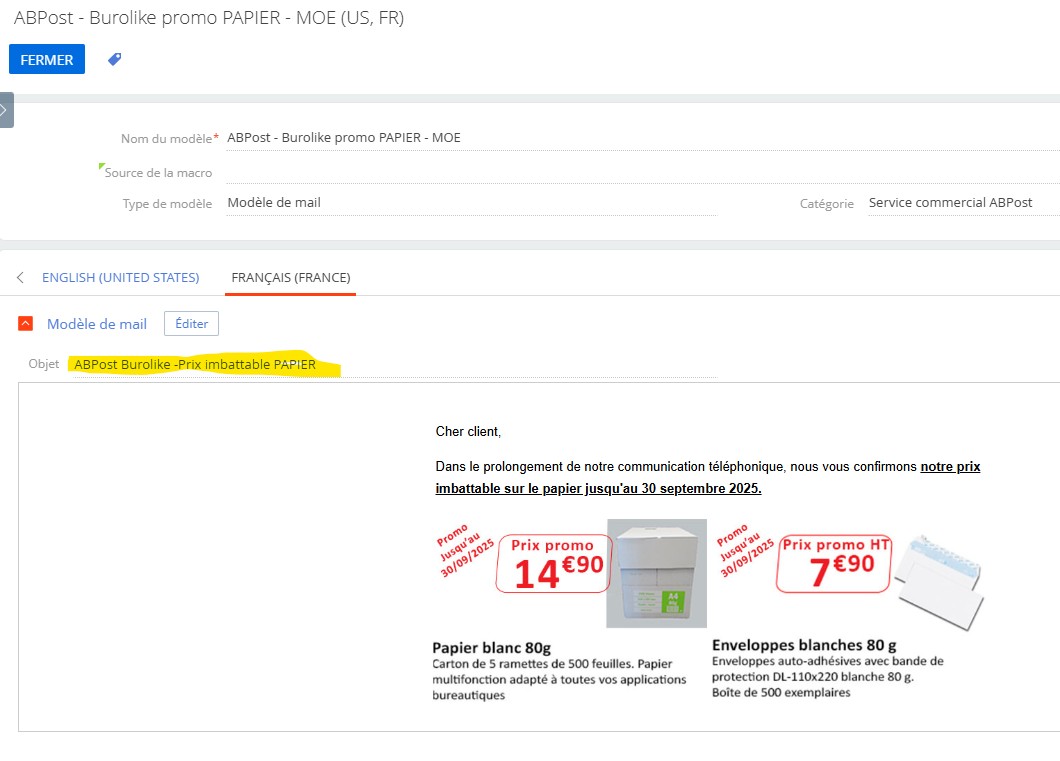The width and height of the screenshot is (1060, 761).
Task: Collapse the Modèle de mail section
Action: 25,324
